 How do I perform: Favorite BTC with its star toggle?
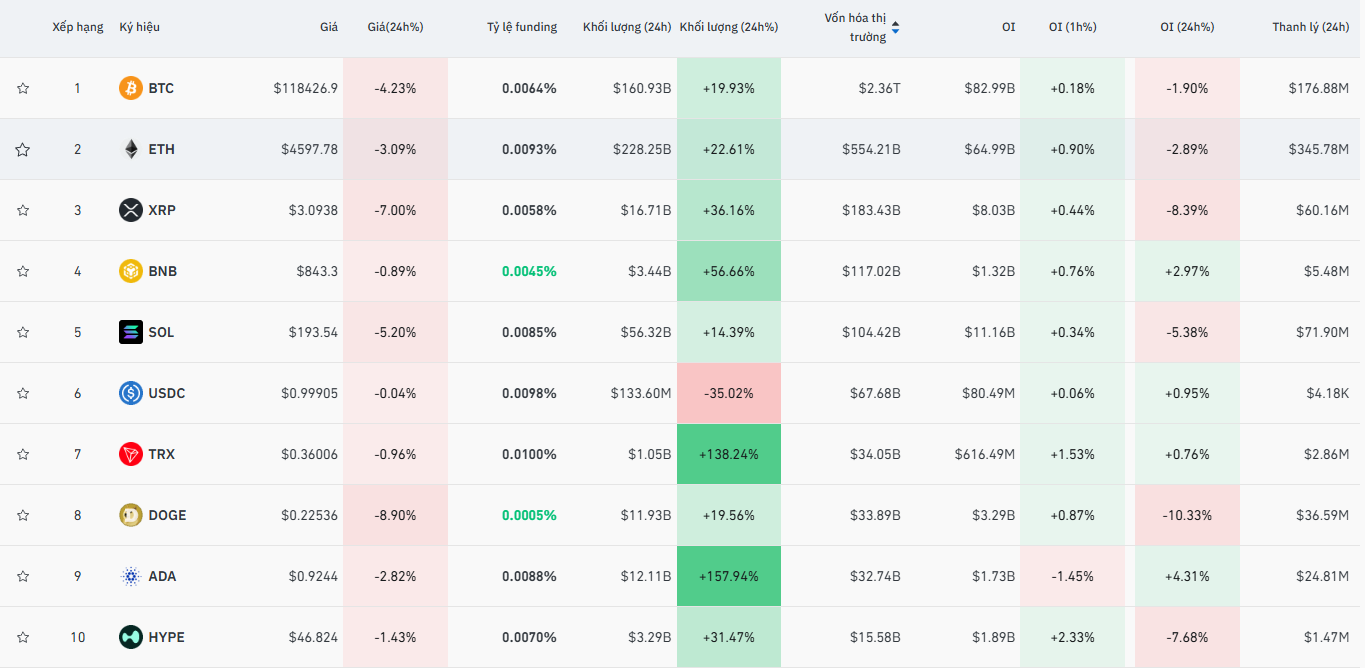23,88
